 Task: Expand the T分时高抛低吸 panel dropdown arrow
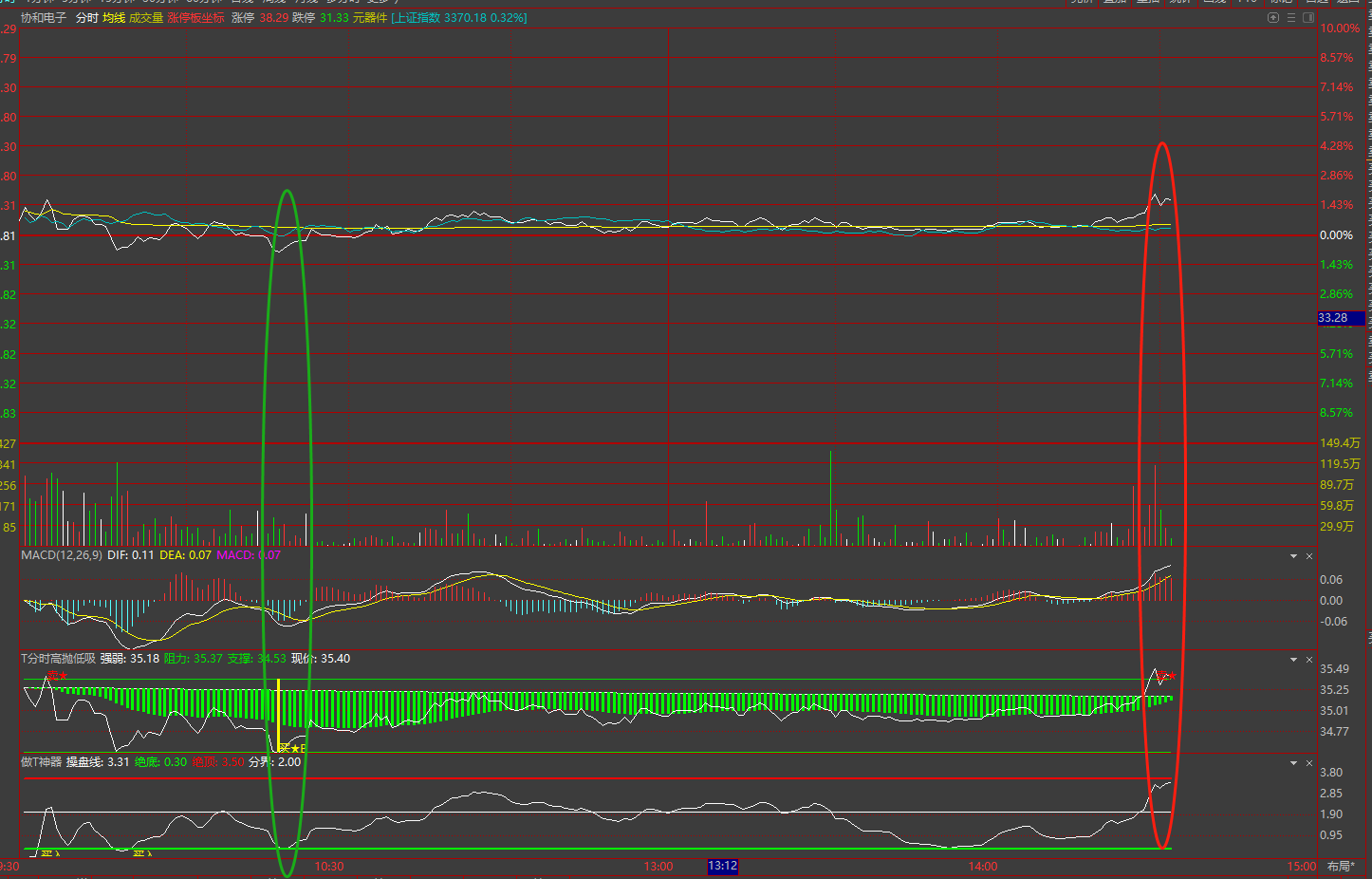(x=1293, y=660)
